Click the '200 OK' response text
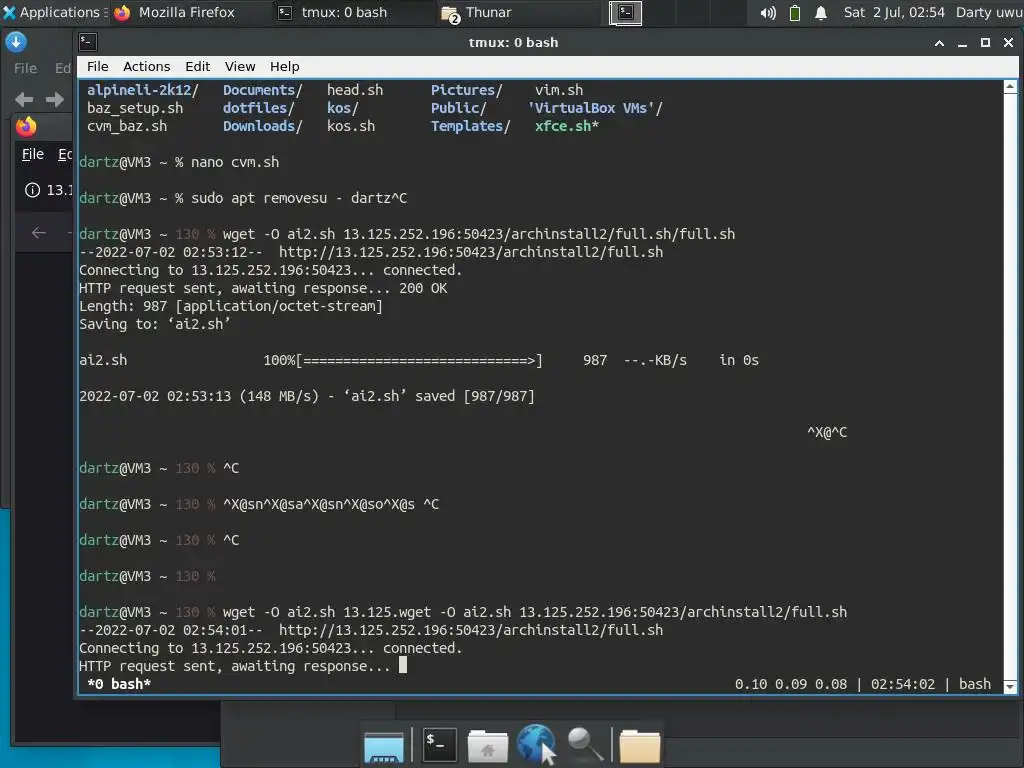 coord(423,288)
